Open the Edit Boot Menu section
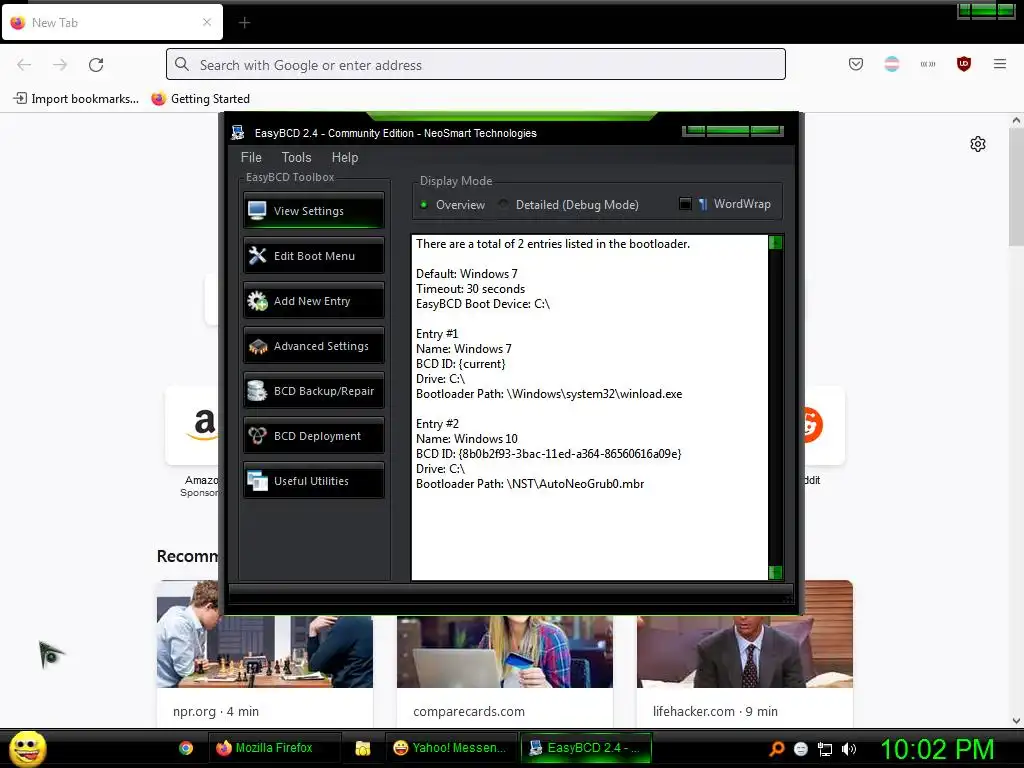The height and width of the screenshot is (768, 1024). pyautogui.click(x=313, y=255)
